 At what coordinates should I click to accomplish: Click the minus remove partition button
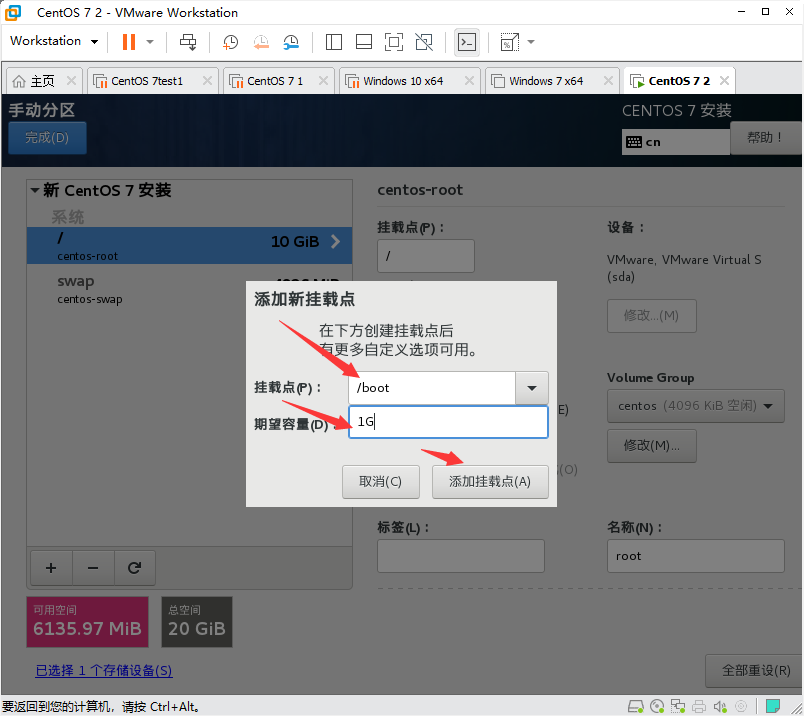coord(93,568)
